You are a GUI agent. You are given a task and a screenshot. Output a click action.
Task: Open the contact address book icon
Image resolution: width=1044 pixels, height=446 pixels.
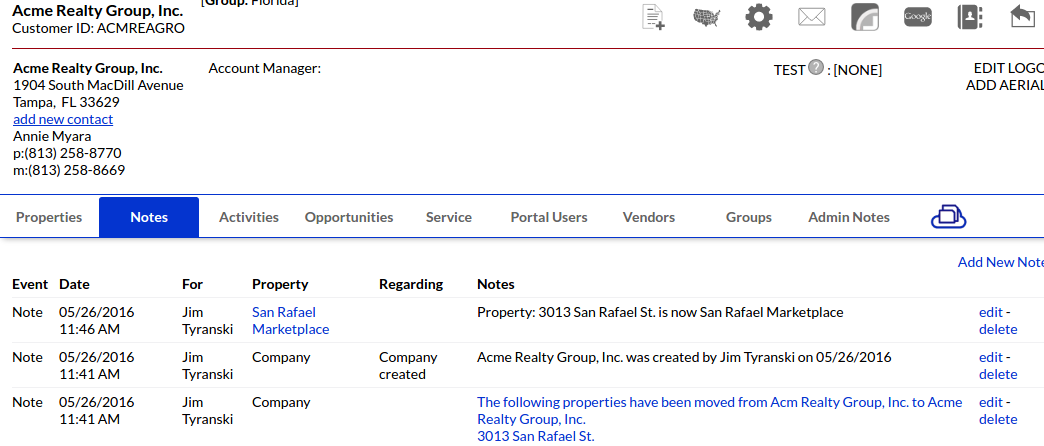click(x=970, y=17)
